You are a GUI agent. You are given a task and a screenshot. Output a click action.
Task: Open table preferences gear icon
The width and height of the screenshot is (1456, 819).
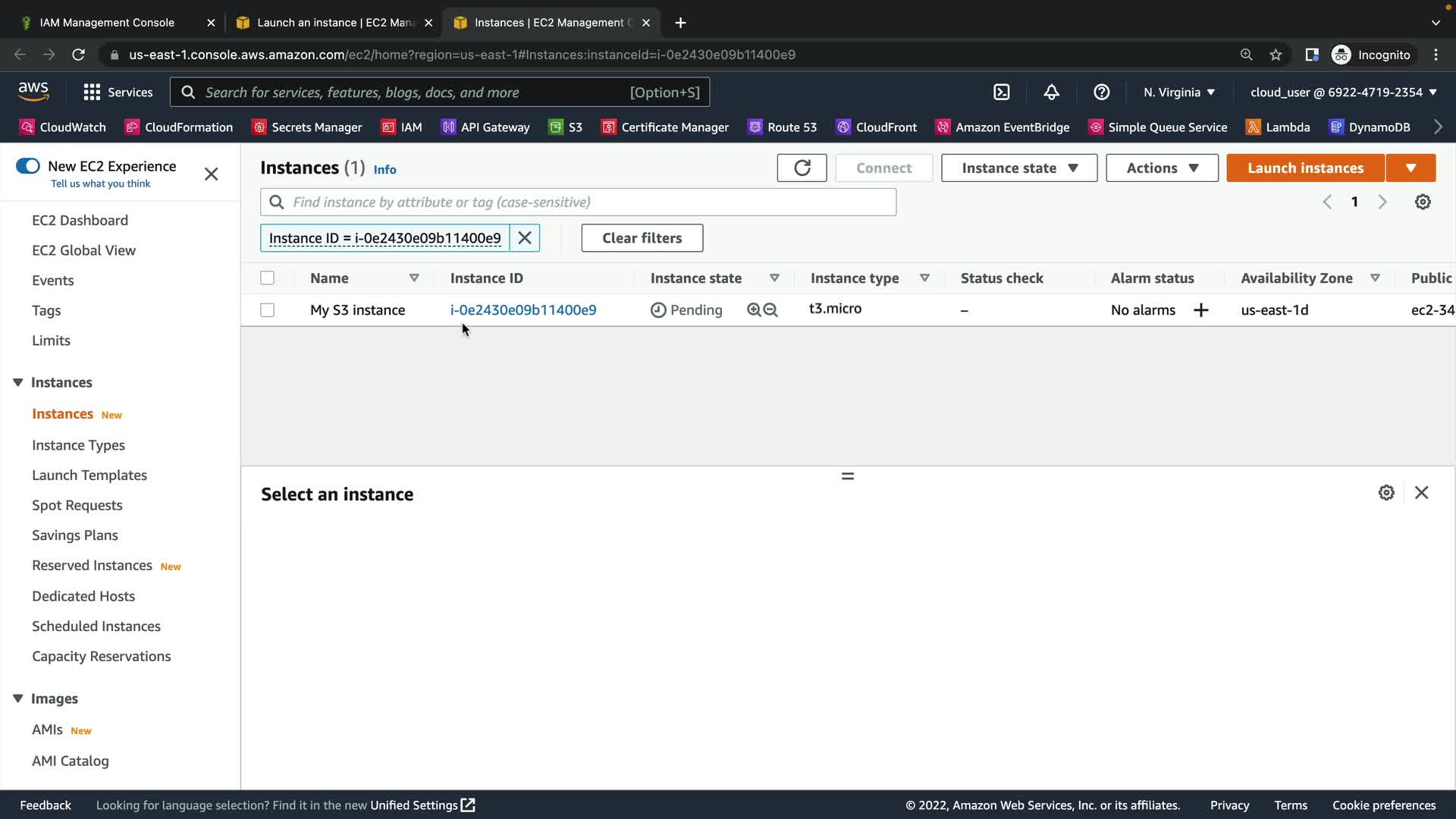point(1423,202)
